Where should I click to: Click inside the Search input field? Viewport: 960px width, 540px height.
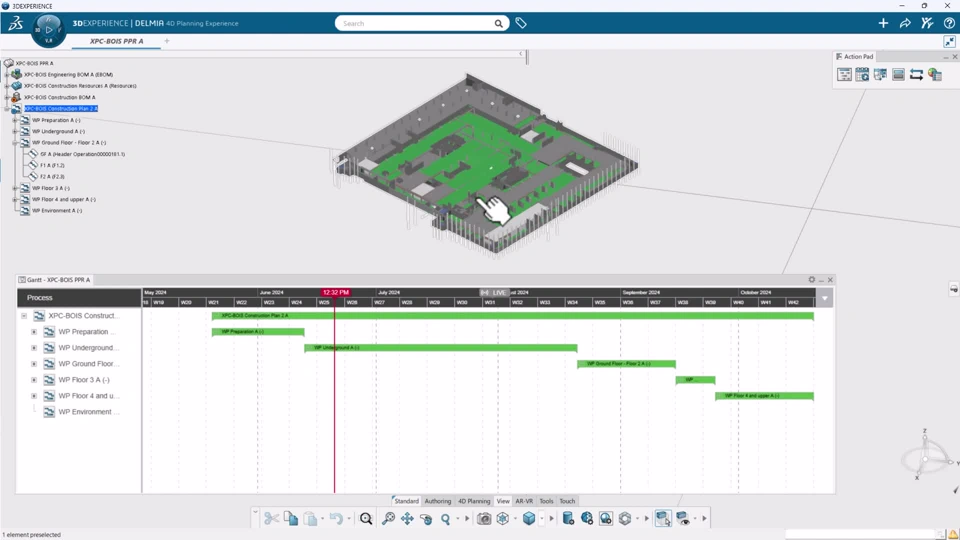click(416, 23)
